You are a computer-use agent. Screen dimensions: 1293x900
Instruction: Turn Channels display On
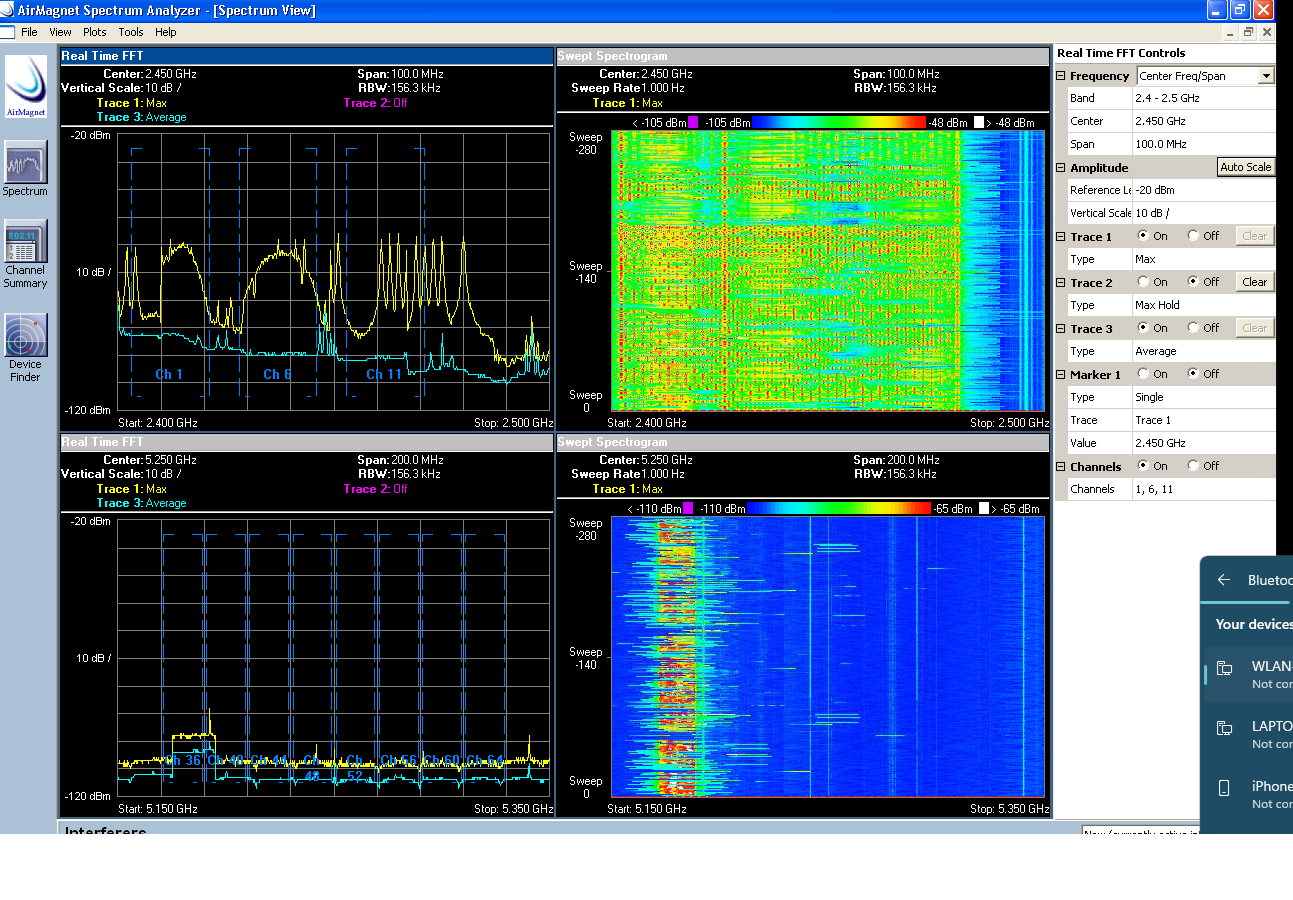tap(1144, 466)
